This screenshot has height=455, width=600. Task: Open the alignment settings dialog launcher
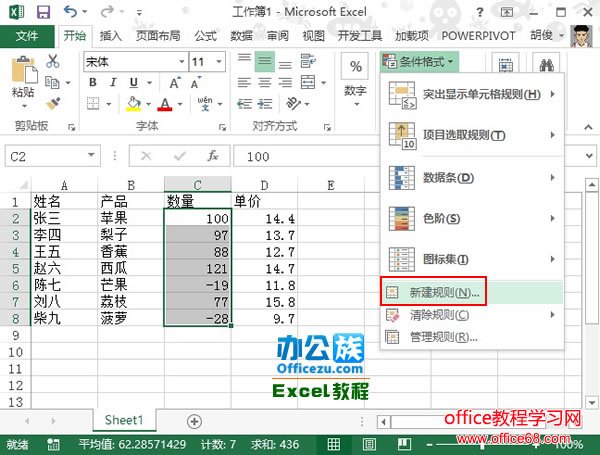click(x=327, y=127)
